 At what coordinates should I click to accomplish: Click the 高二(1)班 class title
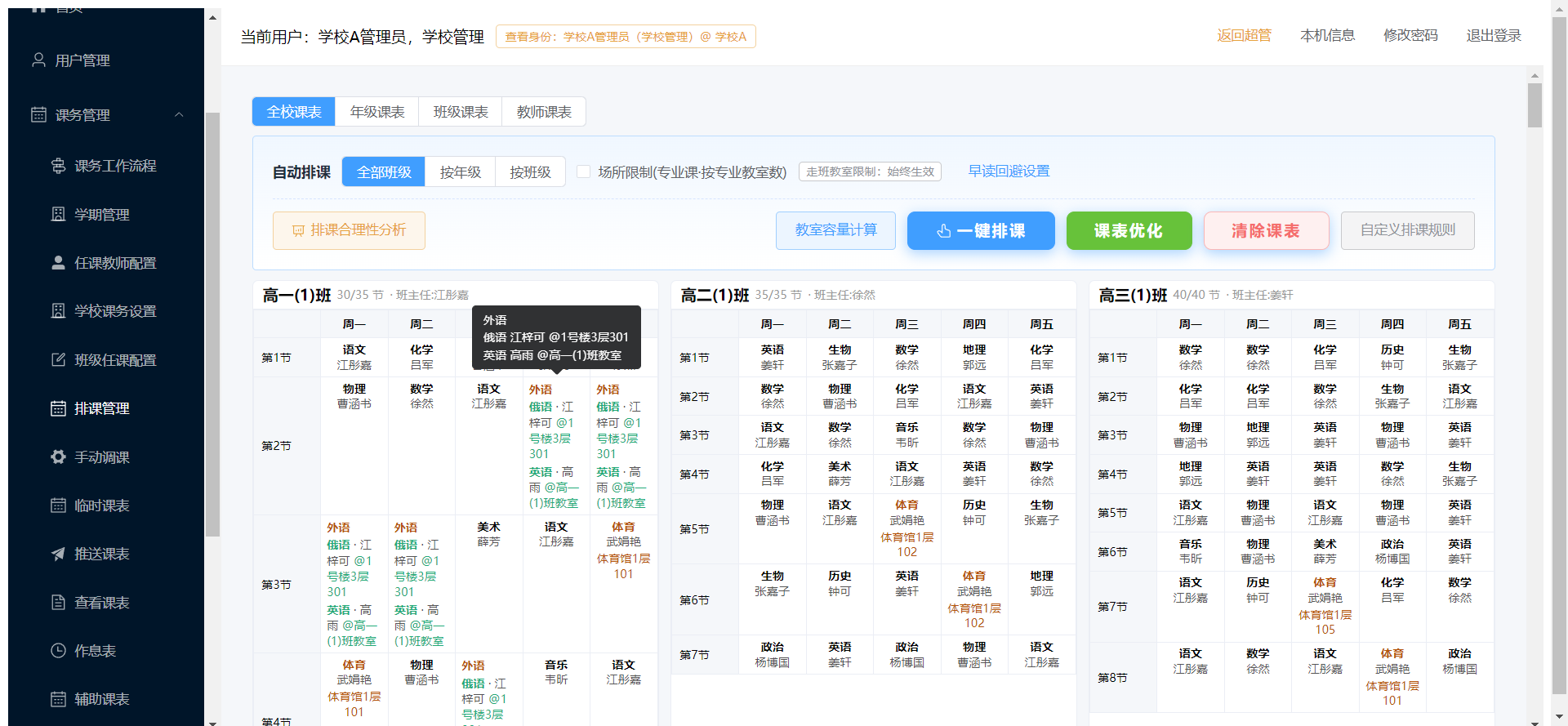tap(715, 295)
